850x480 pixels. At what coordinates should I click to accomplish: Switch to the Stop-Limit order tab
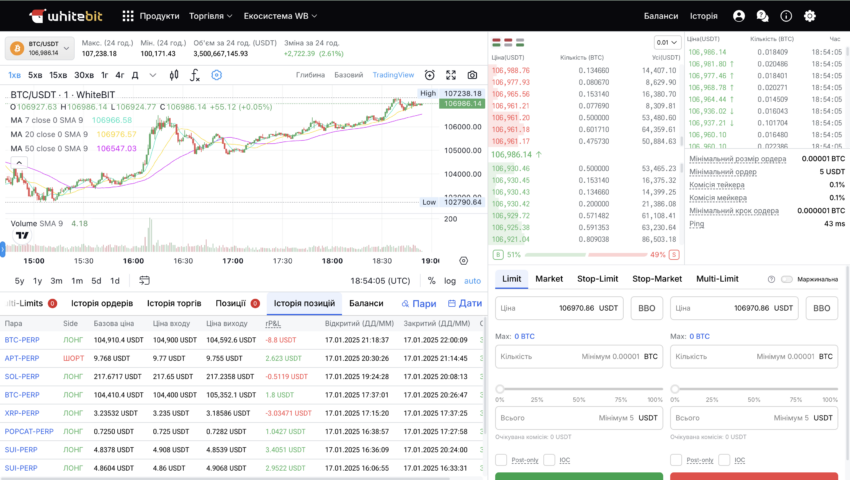click(x=597, y=279)
